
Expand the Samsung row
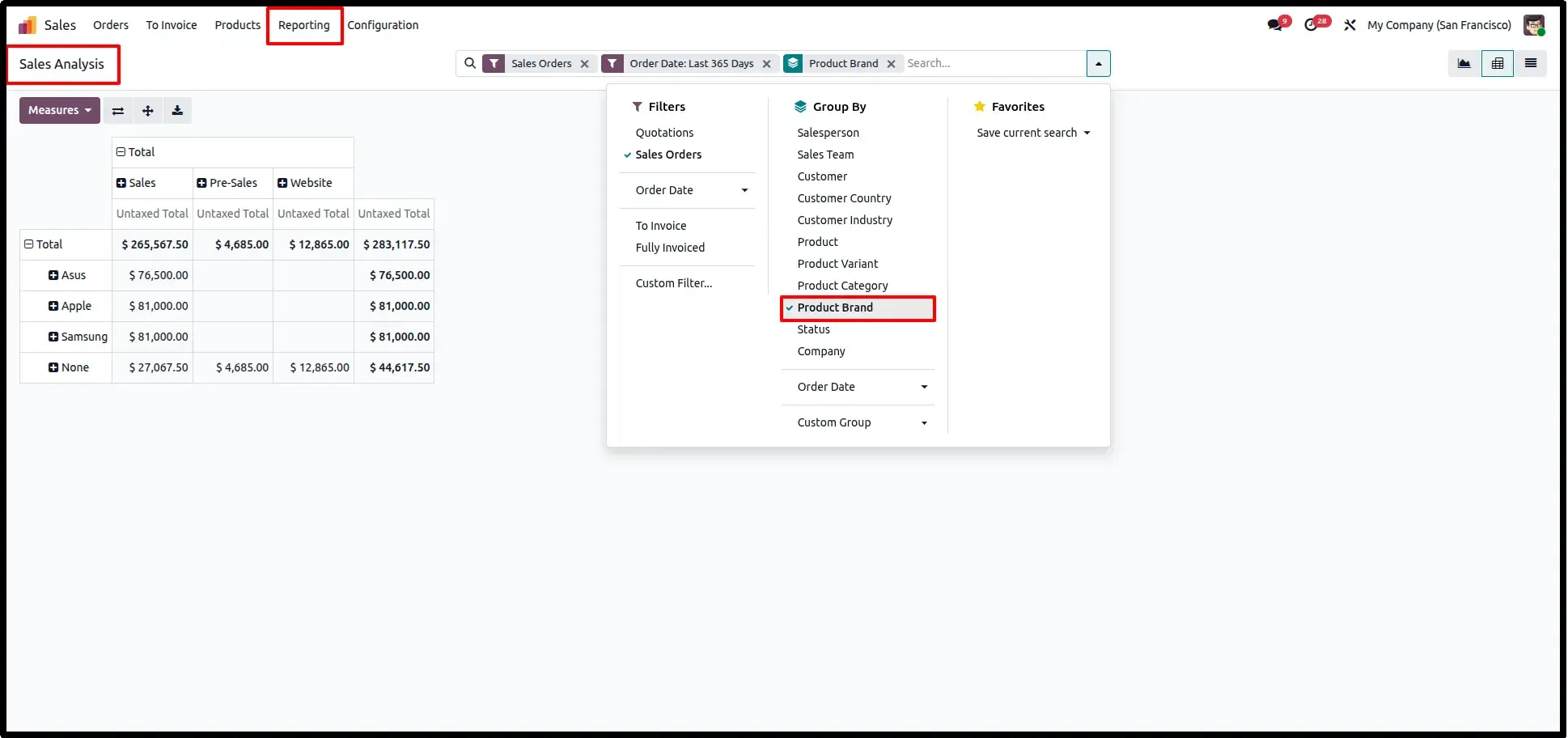pyautogui.click(x=78, y=337)
